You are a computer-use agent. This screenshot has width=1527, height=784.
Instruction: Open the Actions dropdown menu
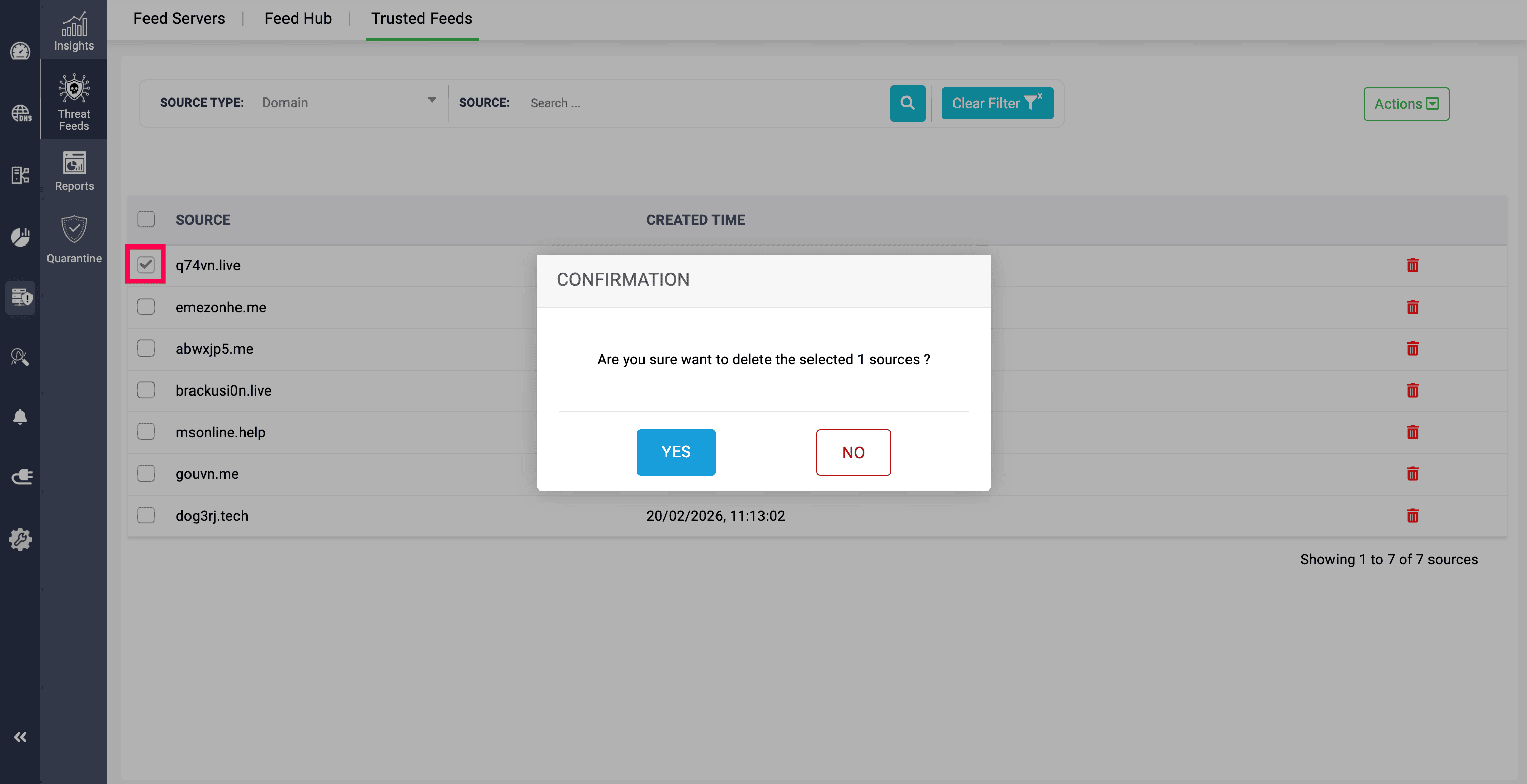[1406, 104]
